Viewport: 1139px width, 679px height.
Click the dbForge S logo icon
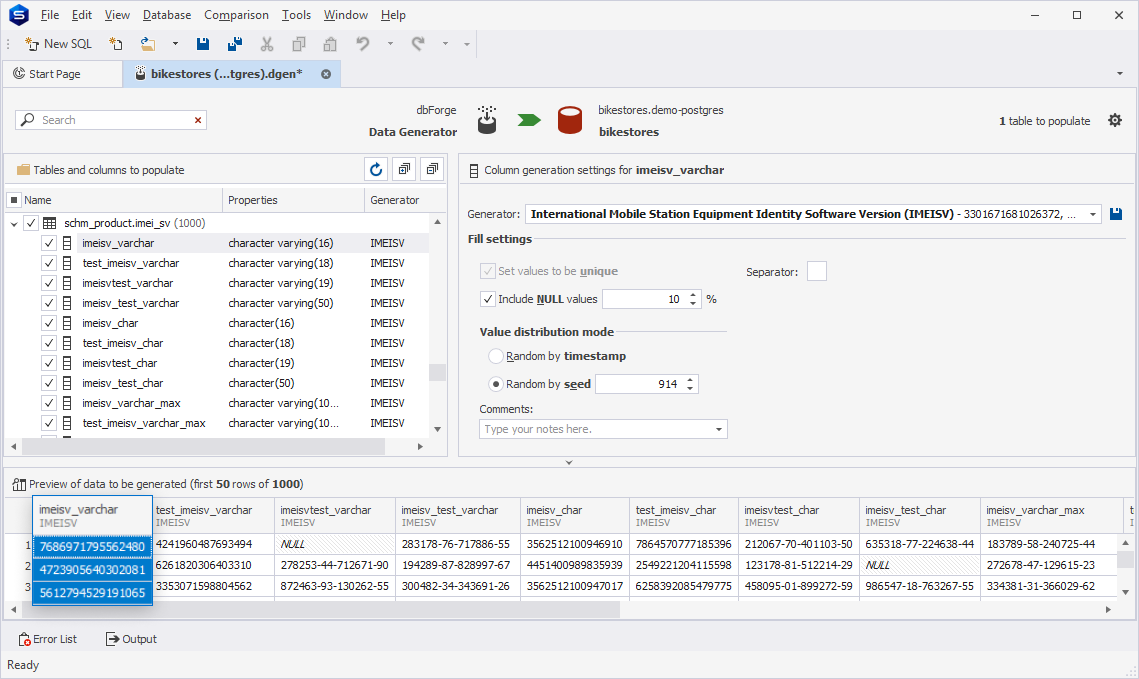(x=19, y=15)
